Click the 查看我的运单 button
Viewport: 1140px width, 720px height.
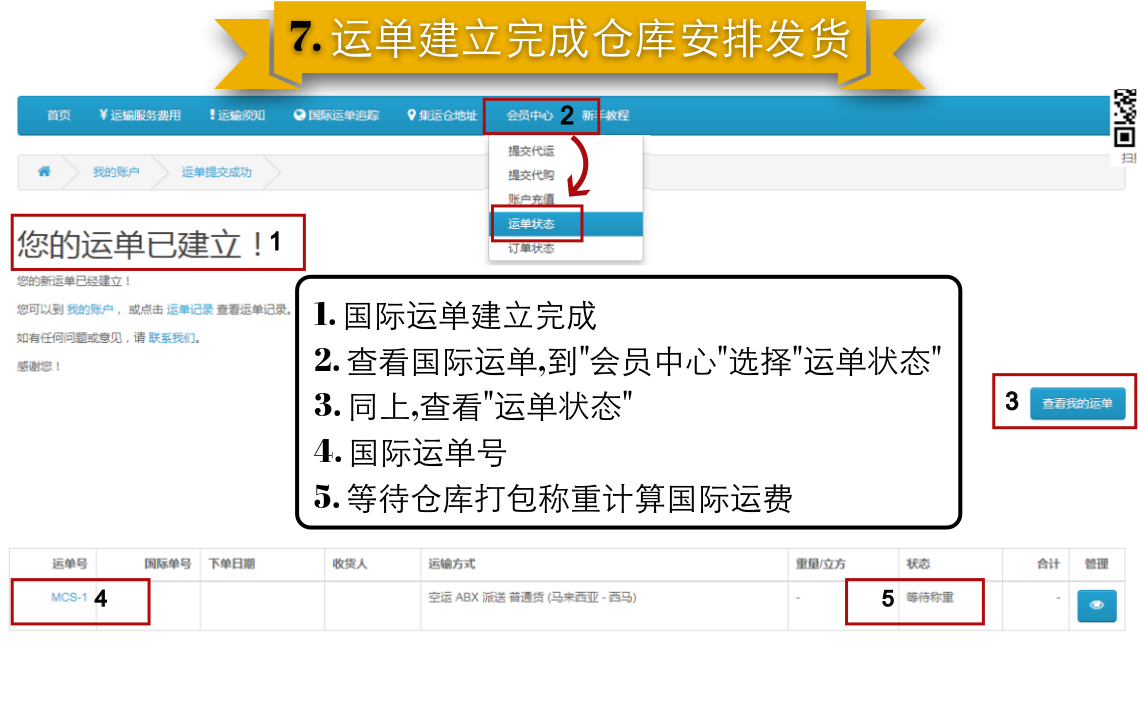[1077, 404]
